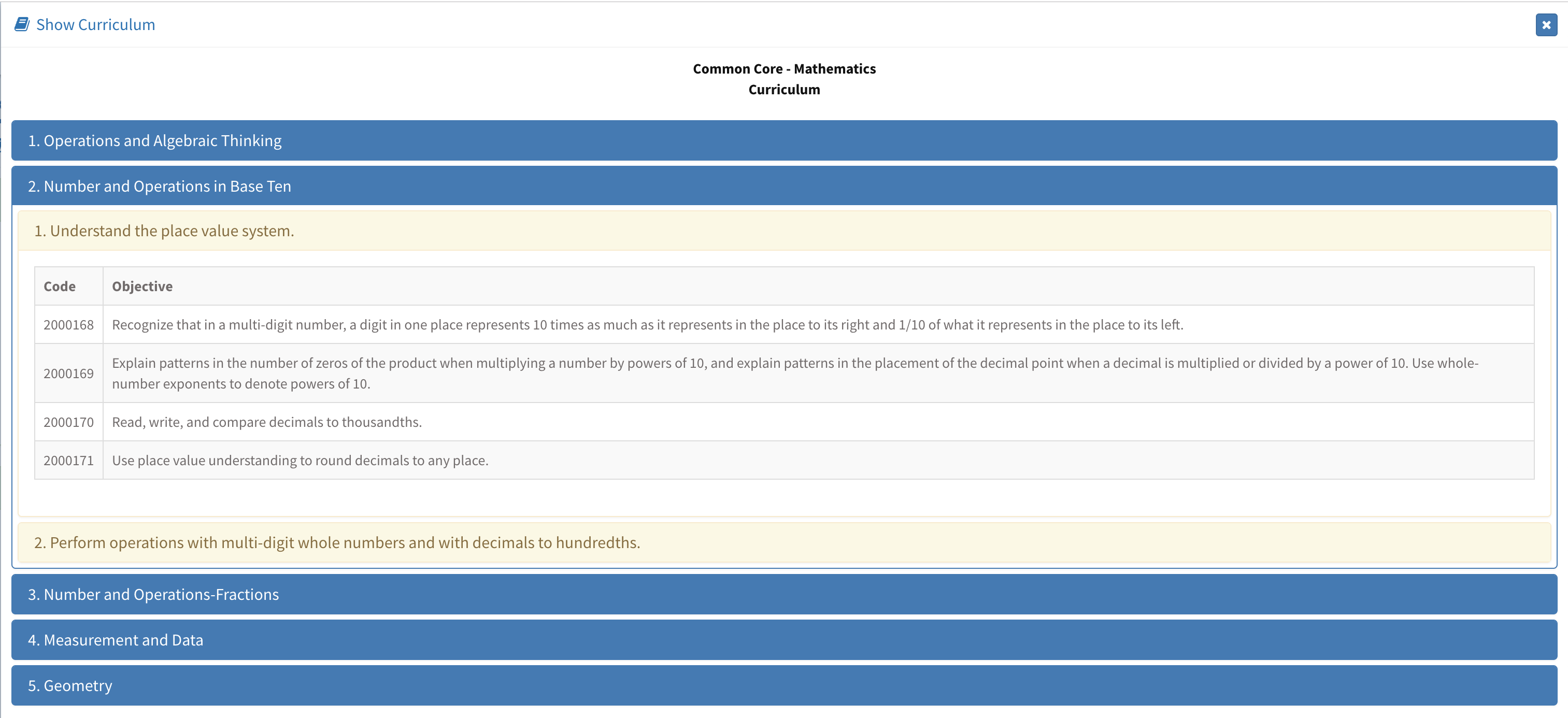Select objective code 2000170
Image resolution: width=1568 pixels, height=718 pixels.
pos(69,422)
